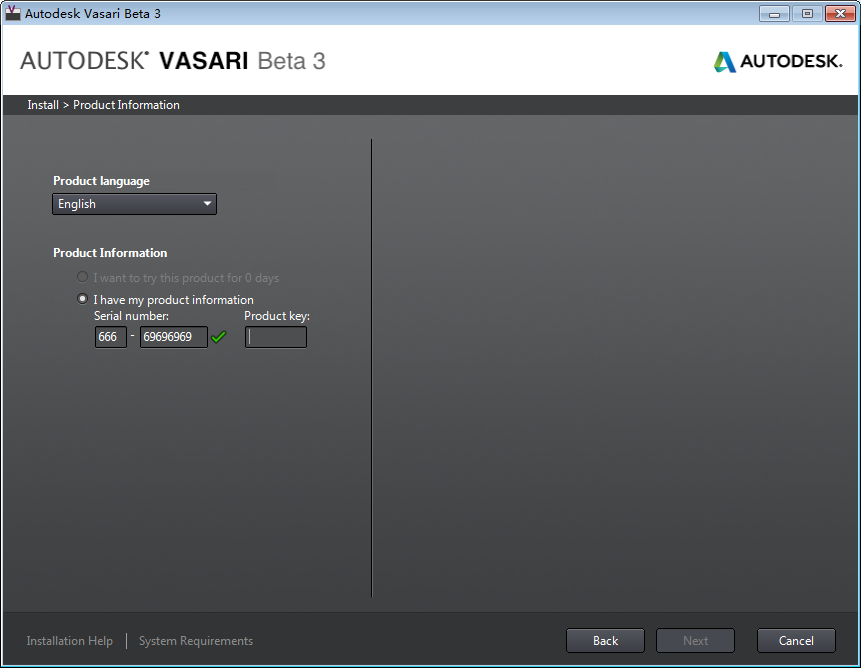Click the "Product key:" label
Screen dimensions: 861x668
[x=277, y=316]
